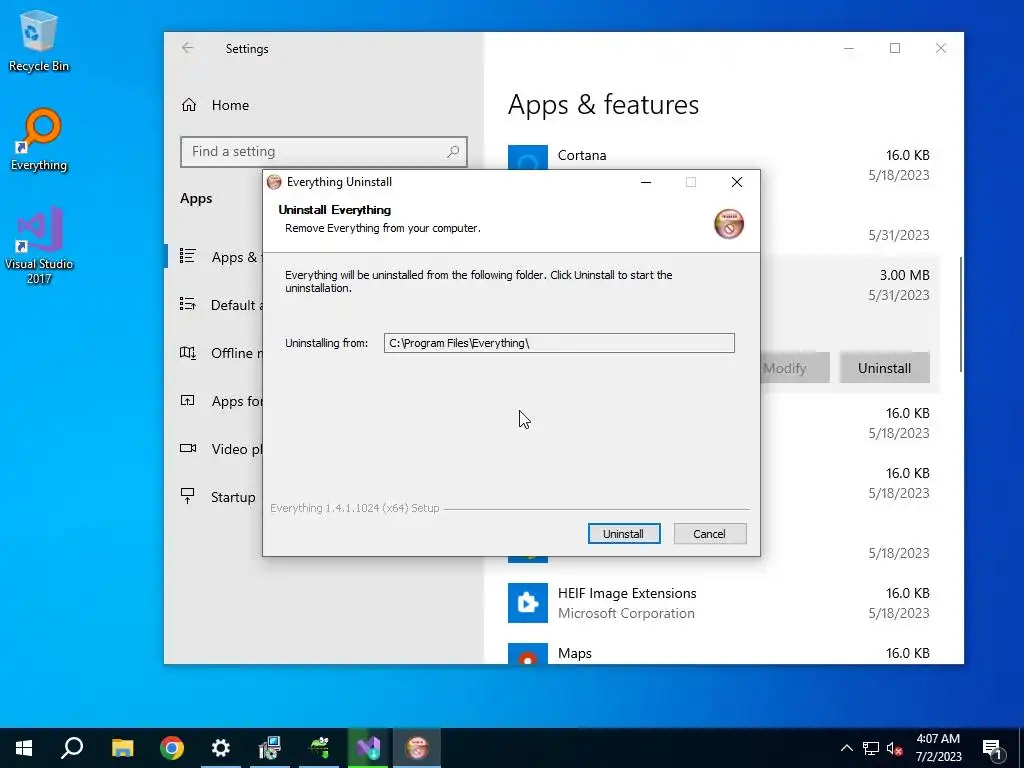
Task: Launch Google Chrome from taskbar
Action: (172, 748)
